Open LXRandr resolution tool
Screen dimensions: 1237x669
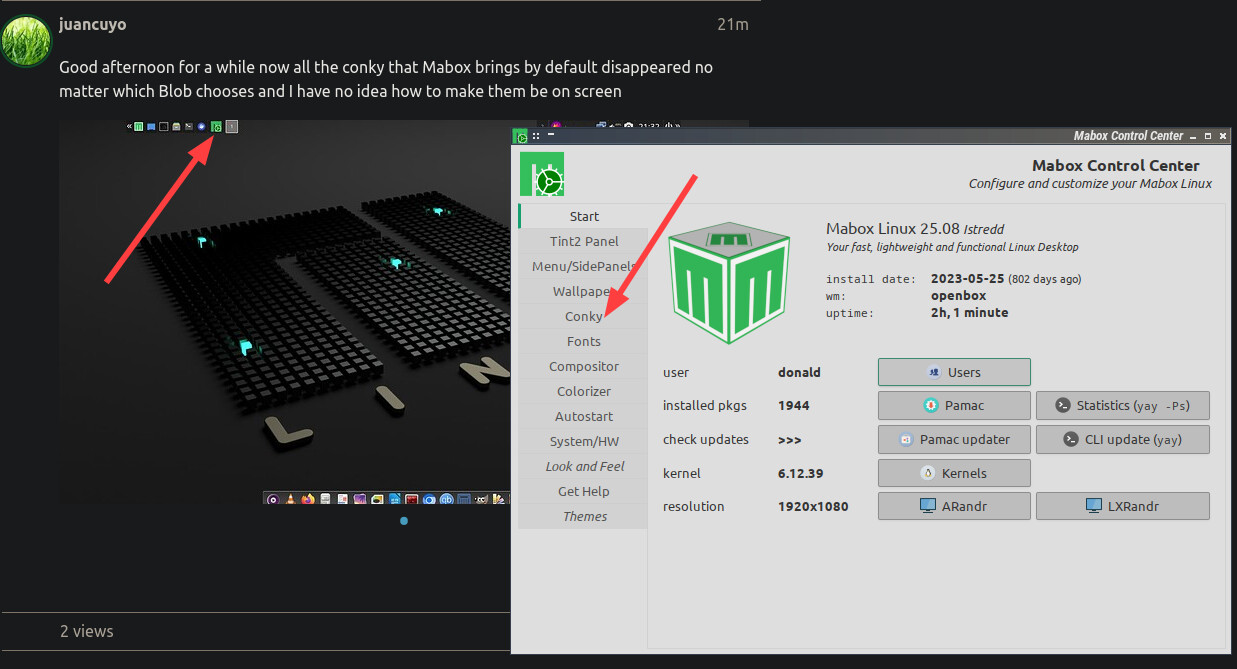(x=1122, y=506)
